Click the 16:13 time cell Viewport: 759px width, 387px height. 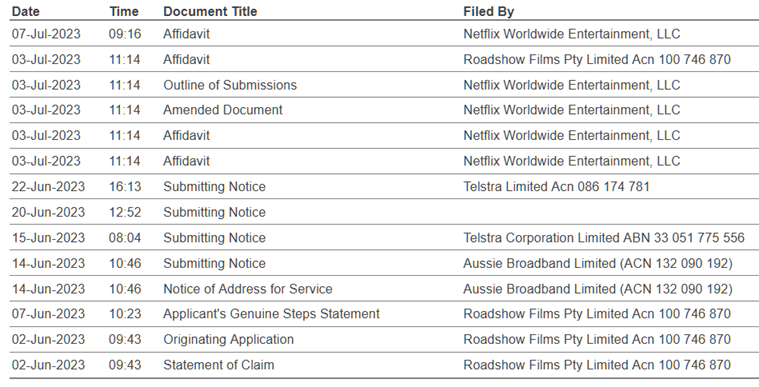tap(125, 187)
